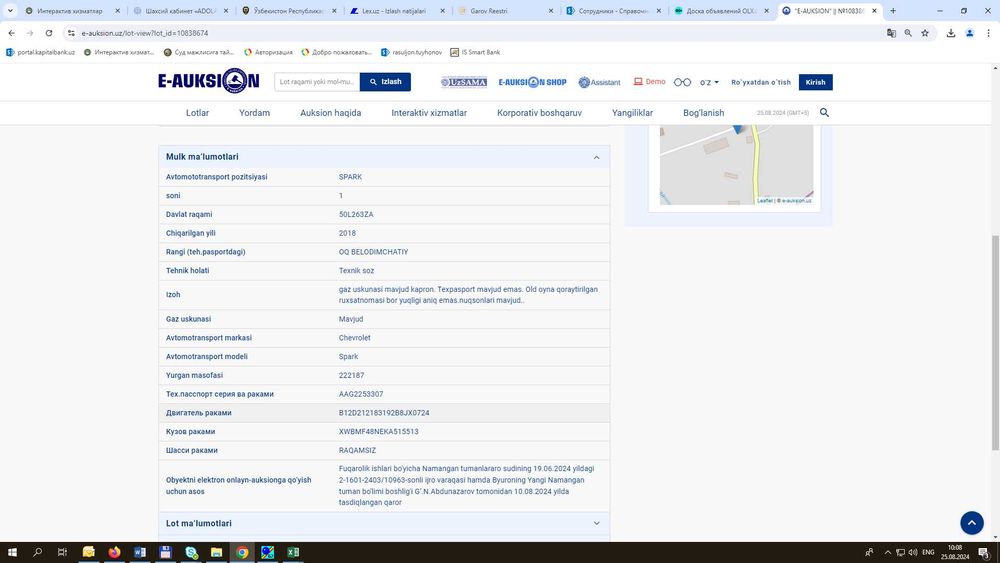Click the site information icon in address bar
Screen dimensions: 1000x563
click(71, 33)
